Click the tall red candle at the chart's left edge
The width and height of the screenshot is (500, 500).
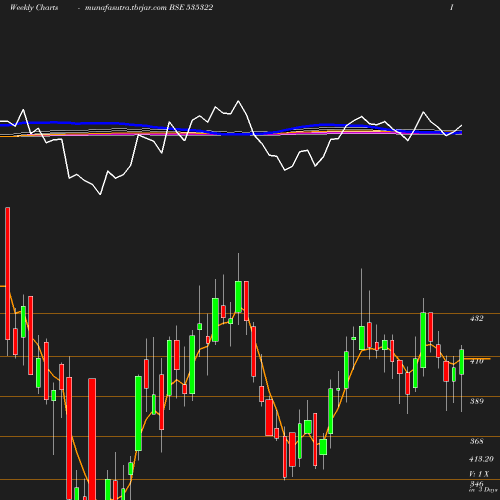8,273
